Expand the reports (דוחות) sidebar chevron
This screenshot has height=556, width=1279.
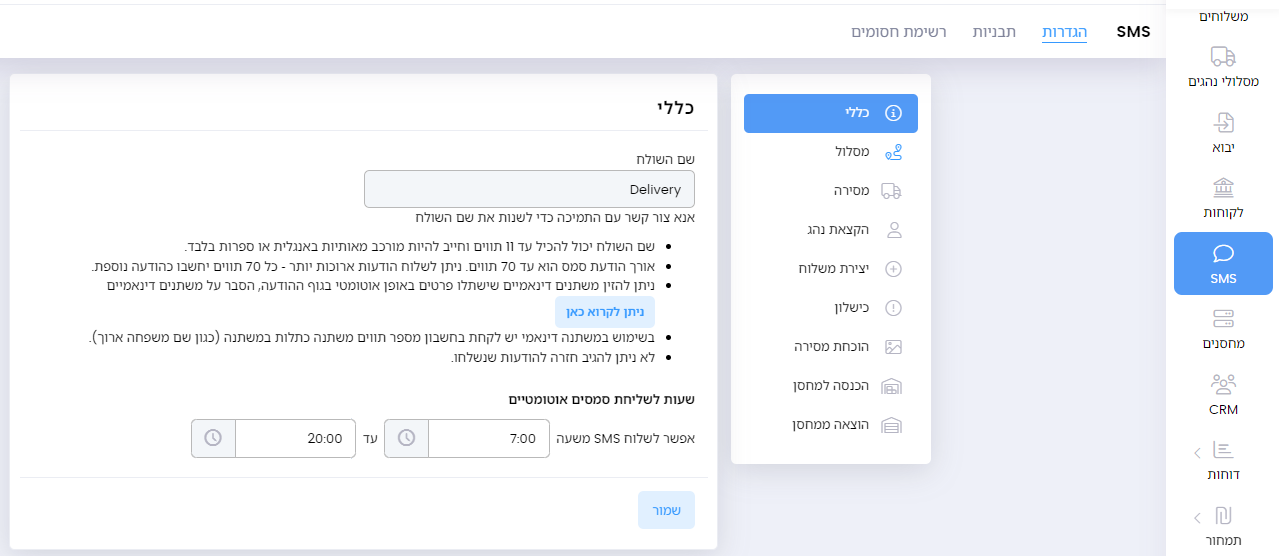click(x=1198, y=453)
